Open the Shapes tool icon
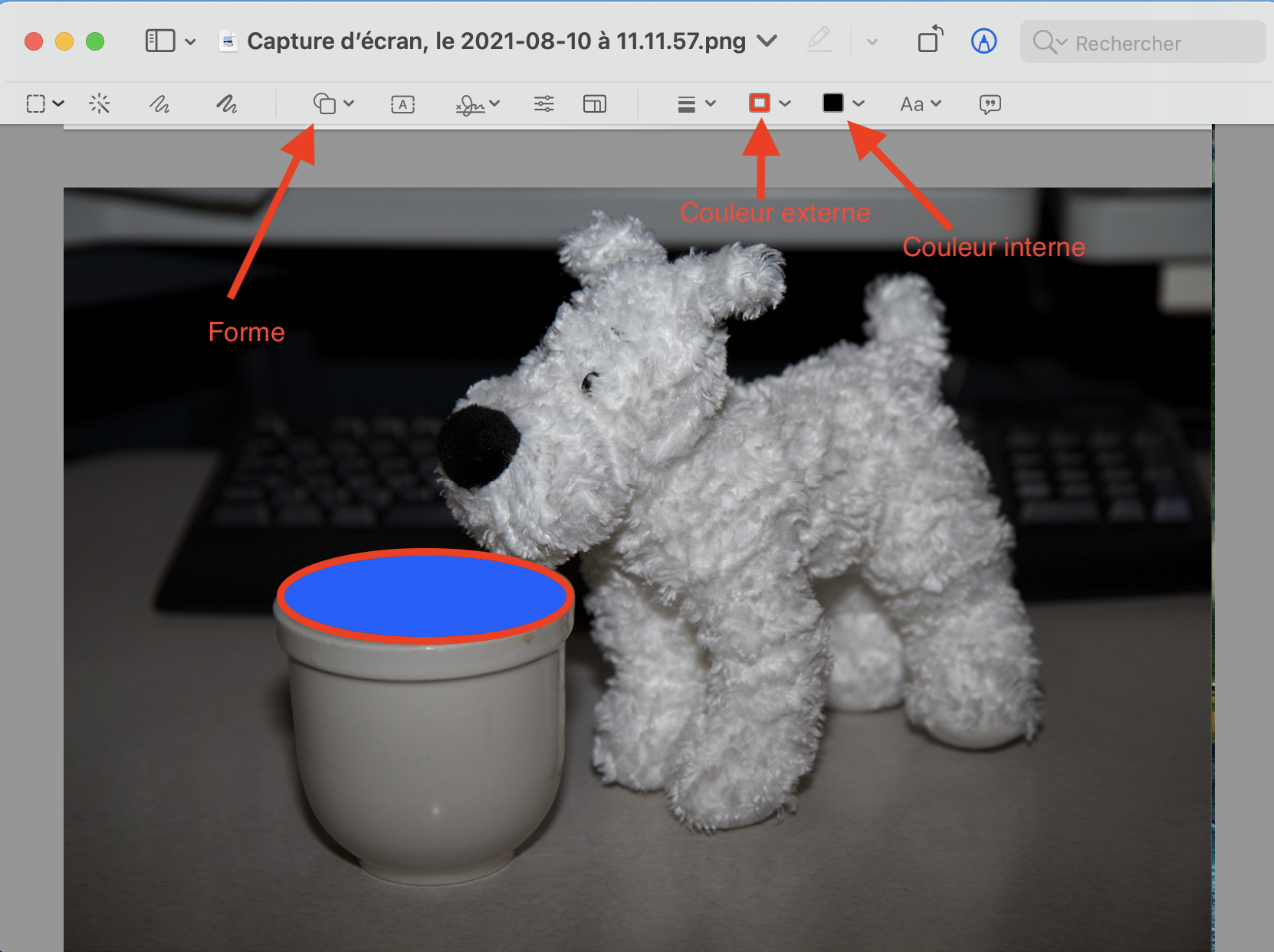Image resolution: width=1274 pixels, height=952 pixels. tap(325, 103)
